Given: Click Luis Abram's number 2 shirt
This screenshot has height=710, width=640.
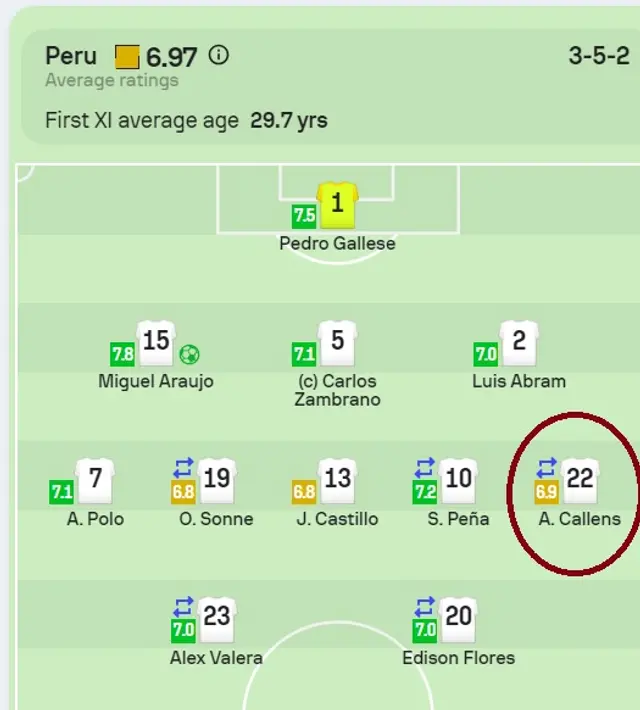Looking at the screenshot, I should pyautogui.click(x=518, y=342).
